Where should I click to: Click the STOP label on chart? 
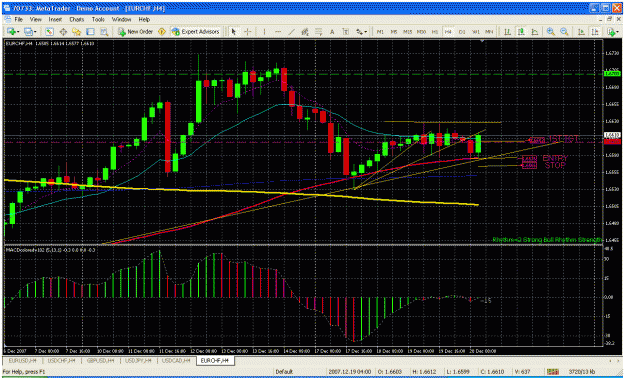click(555, 165)
